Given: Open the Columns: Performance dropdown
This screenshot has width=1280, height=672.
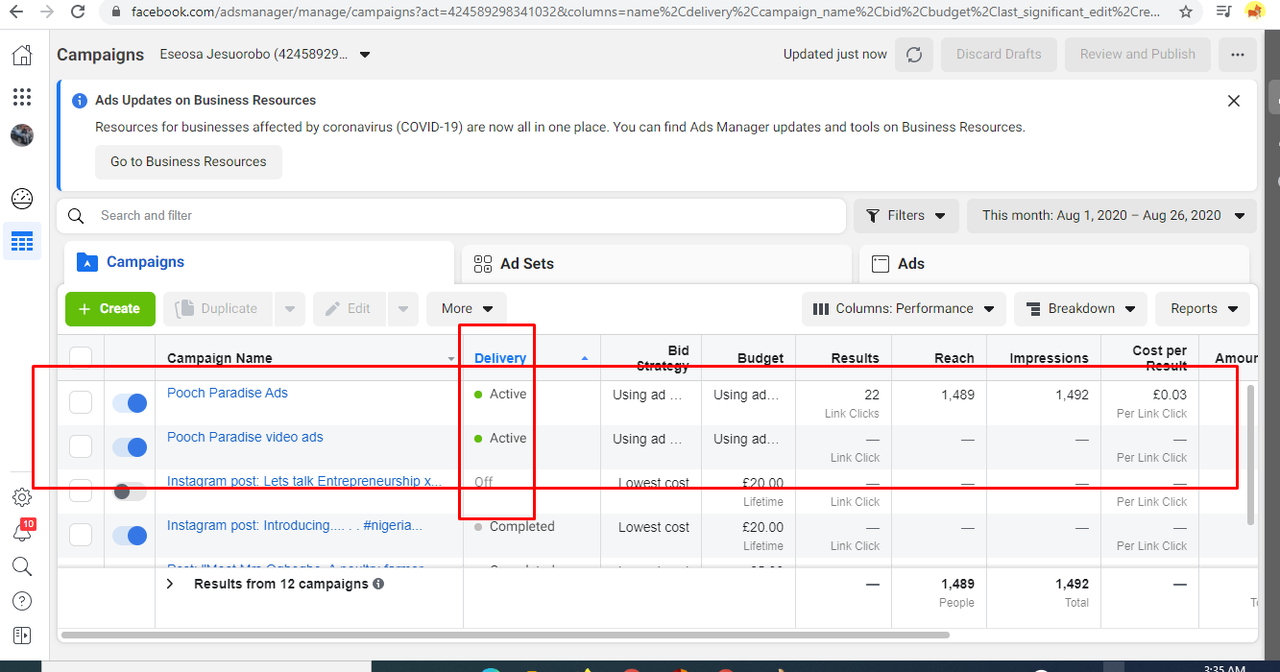Looking at the screenshot, I should 902,308.
